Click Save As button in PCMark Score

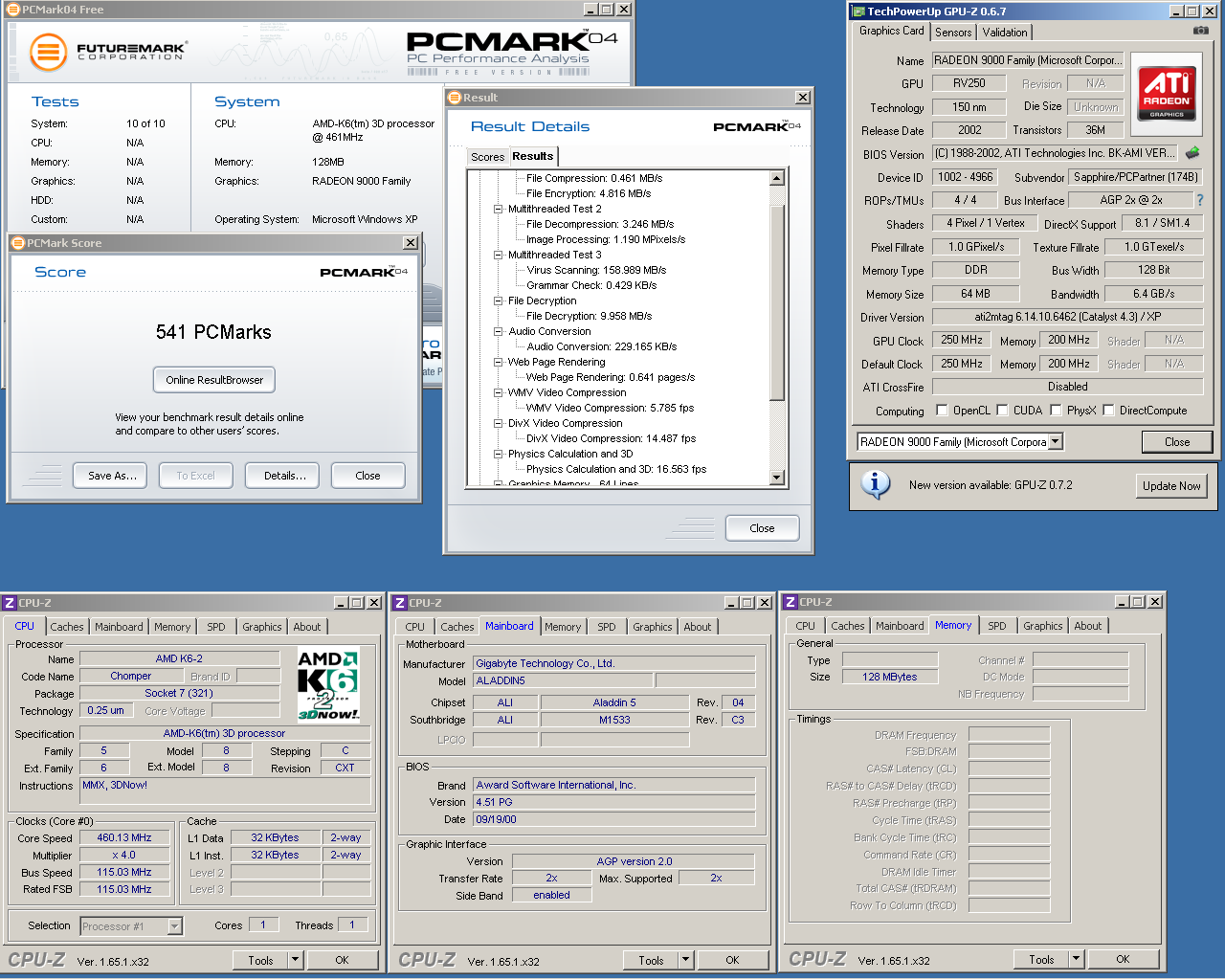110,476
